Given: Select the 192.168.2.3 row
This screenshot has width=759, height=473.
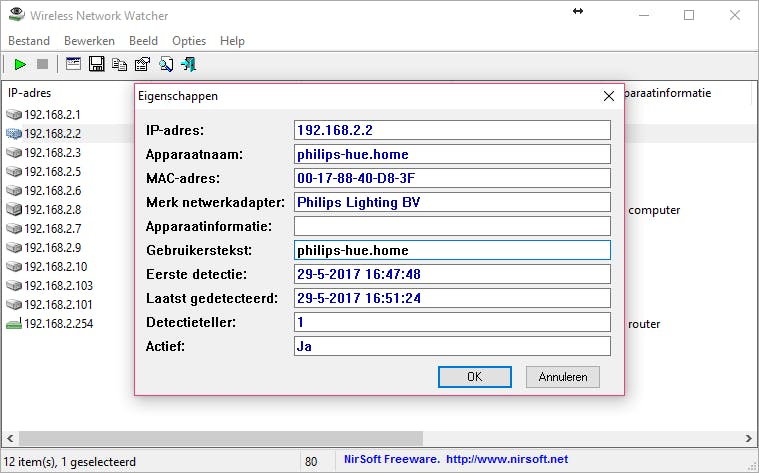Looking at the screenshot, I should tap(52, 153).
